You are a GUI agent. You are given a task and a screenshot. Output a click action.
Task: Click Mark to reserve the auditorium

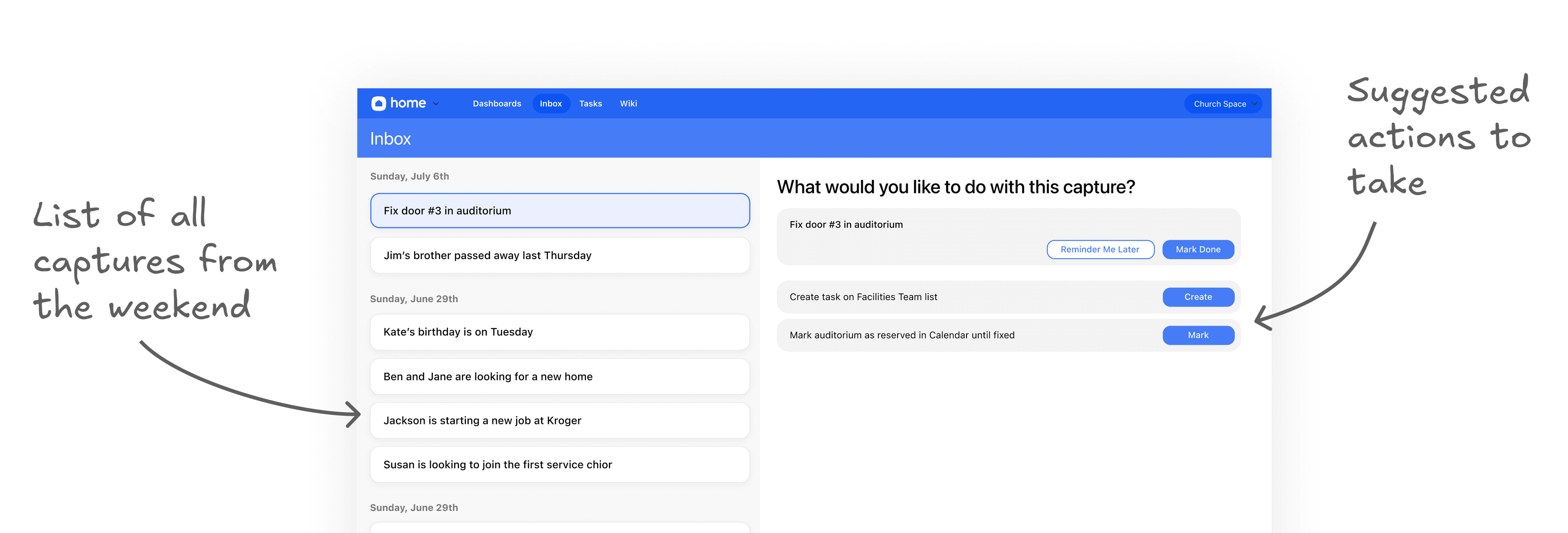click(1197, 335)
